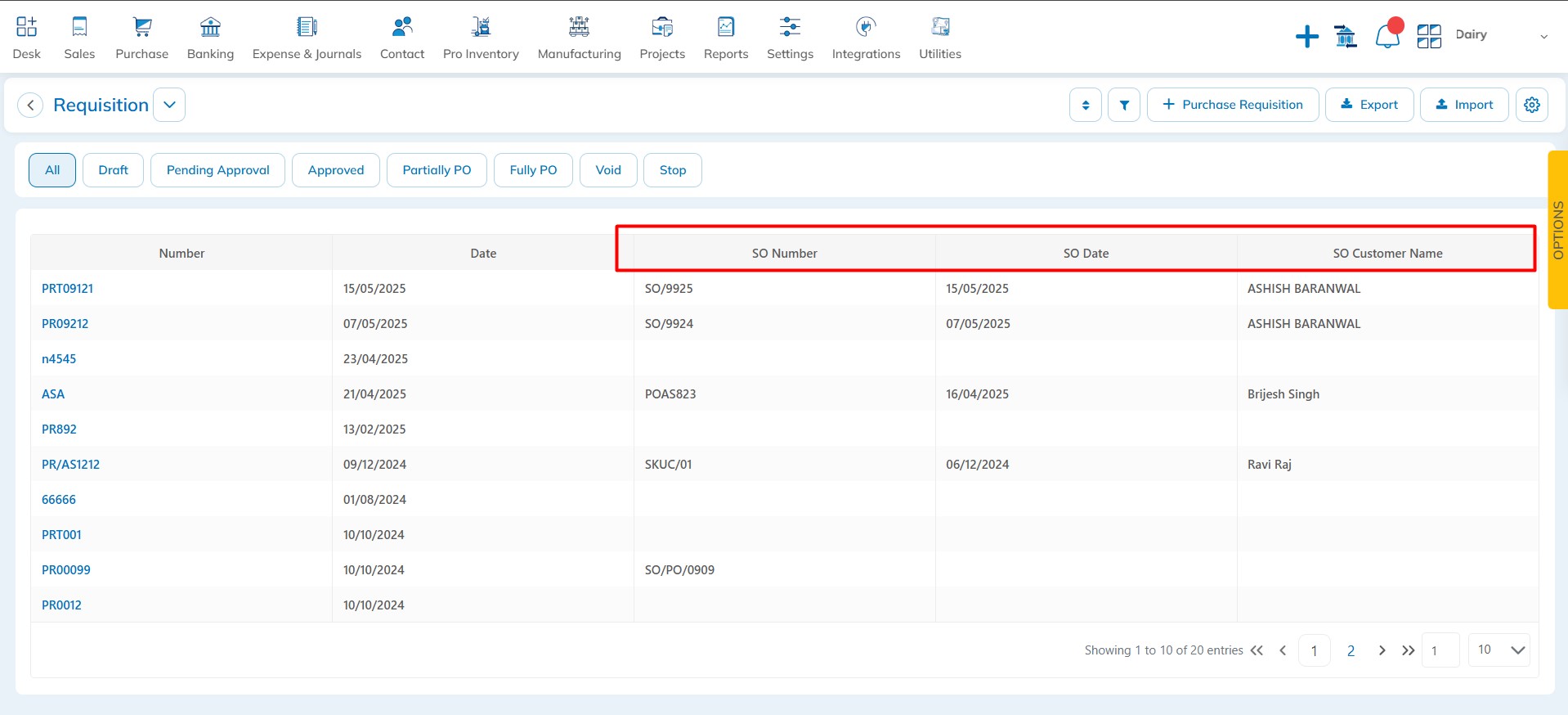Open the gear settings icon button
1568x715 pixels.
click(1532, 105)
